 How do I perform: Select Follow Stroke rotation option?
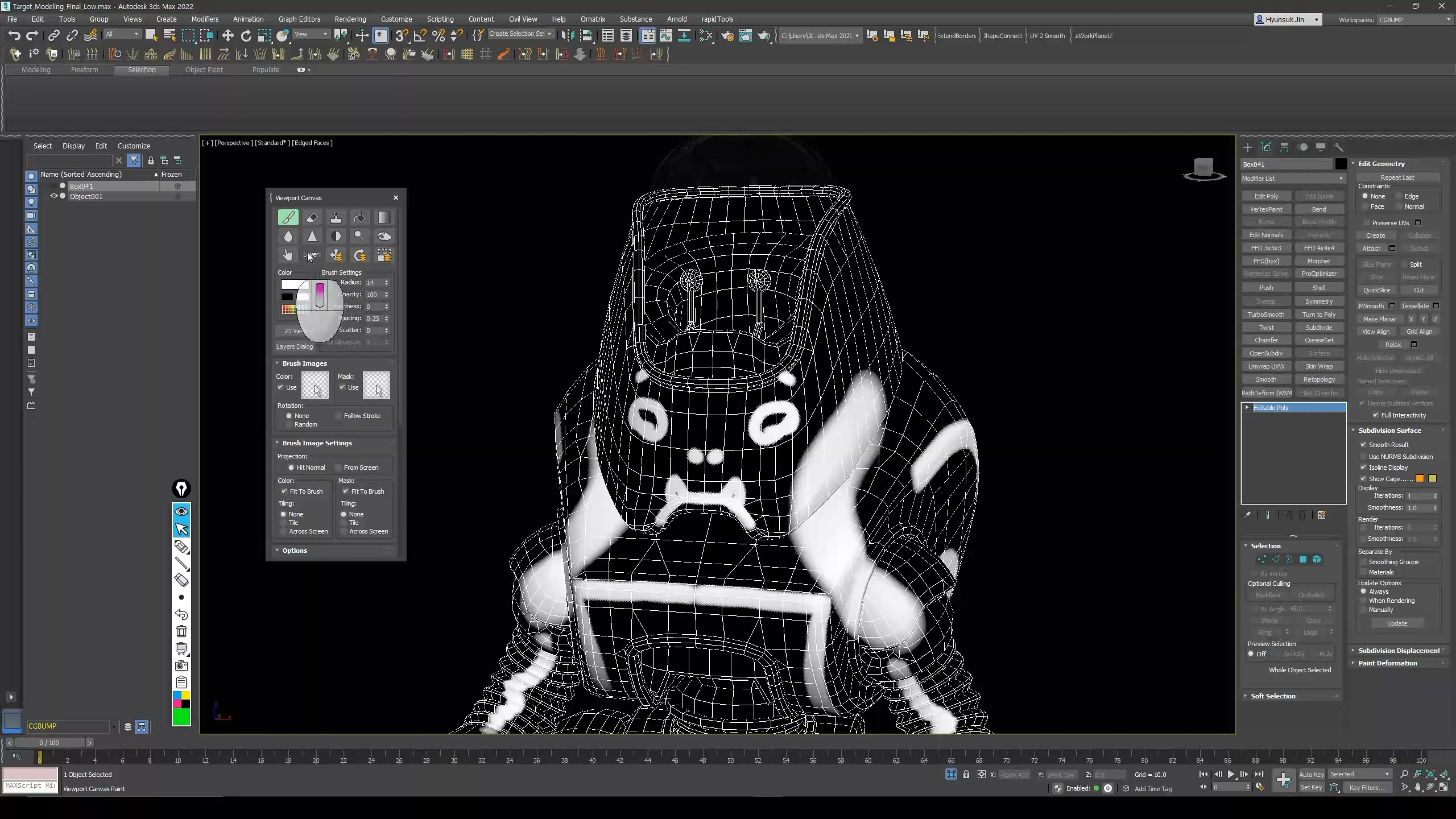click(x=339, y=416)
